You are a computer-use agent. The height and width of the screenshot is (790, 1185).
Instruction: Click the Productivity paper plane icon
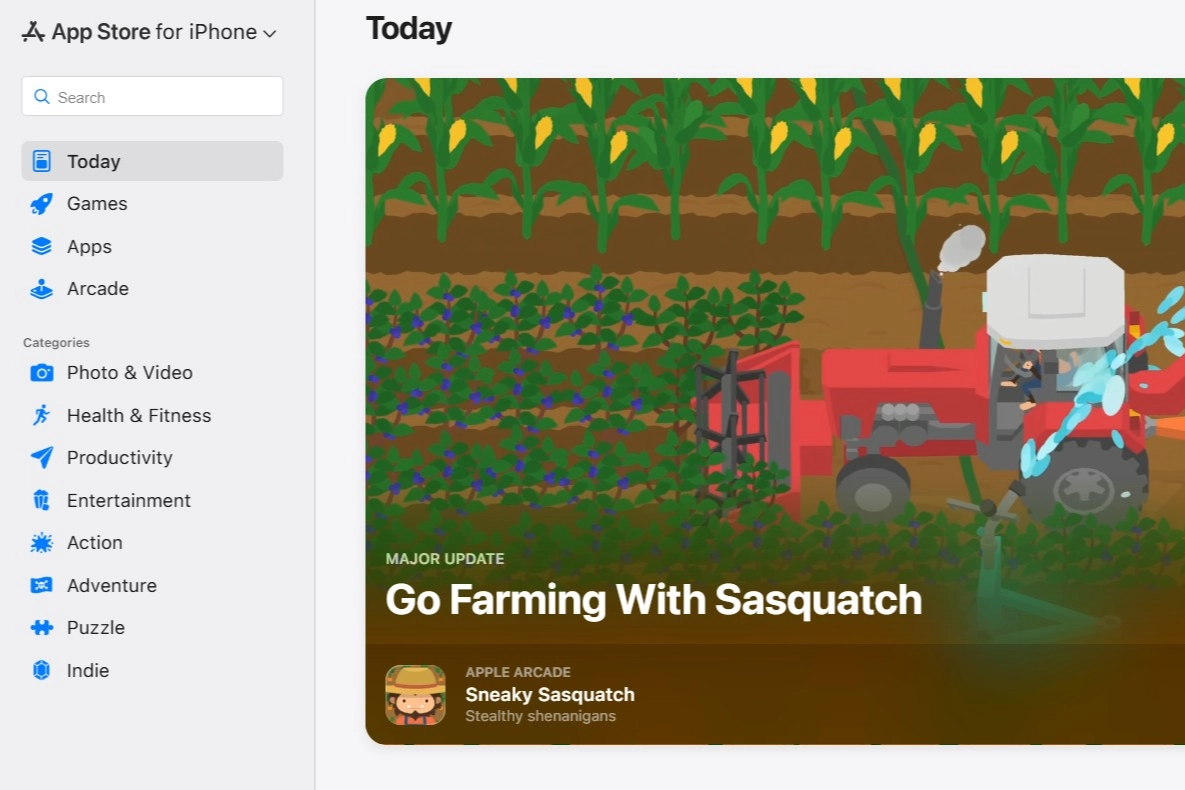click(41, 458)
